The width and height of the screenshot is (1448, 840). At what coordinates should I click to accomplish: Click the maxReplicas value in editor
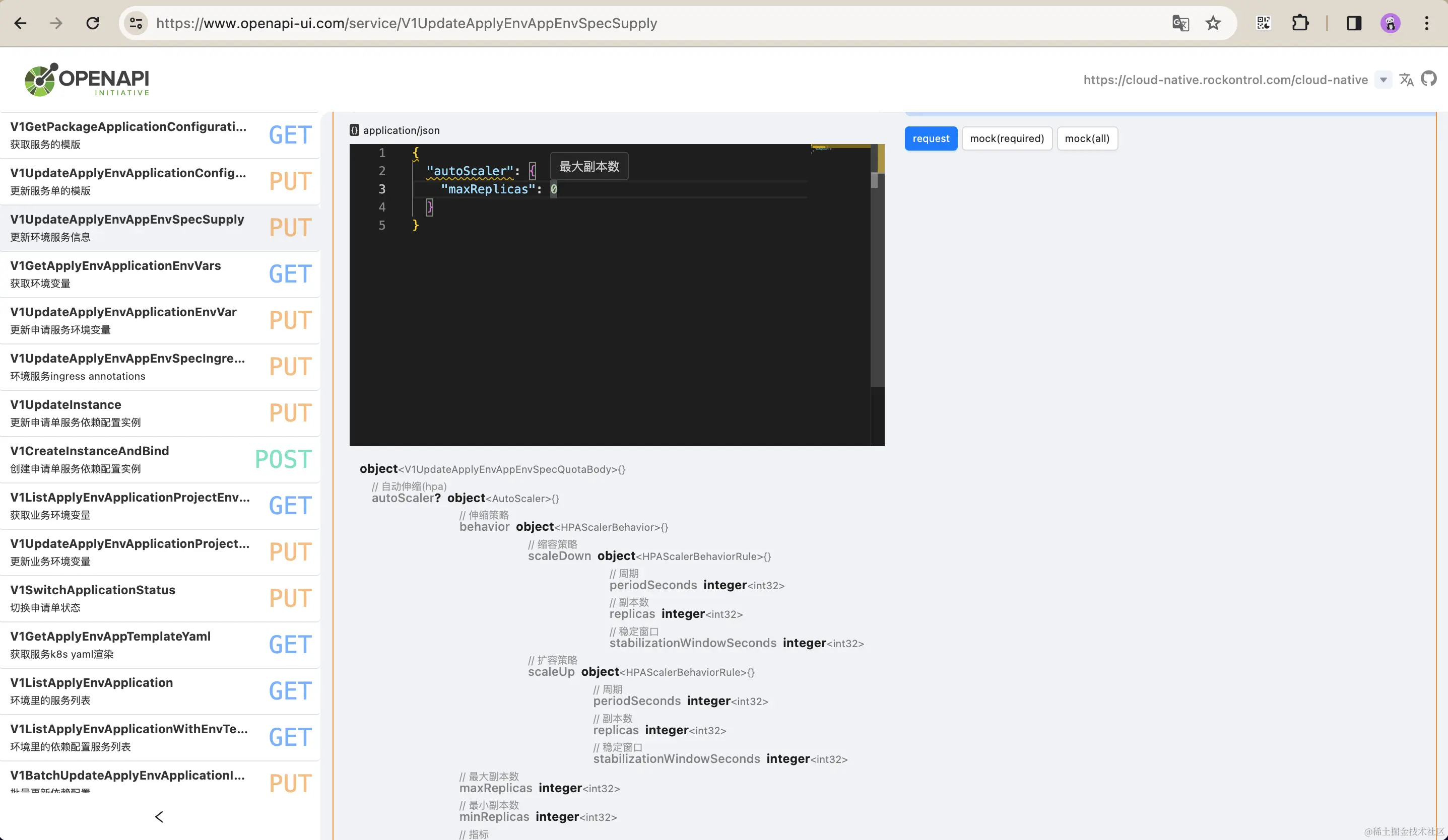point(553,189)
